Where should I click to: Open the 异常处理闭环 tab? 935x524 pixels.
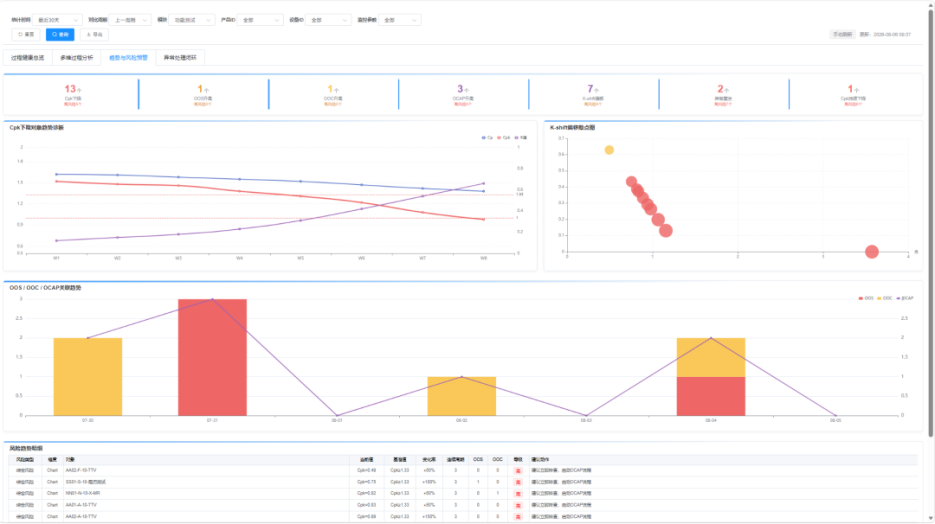coord(180,58)
